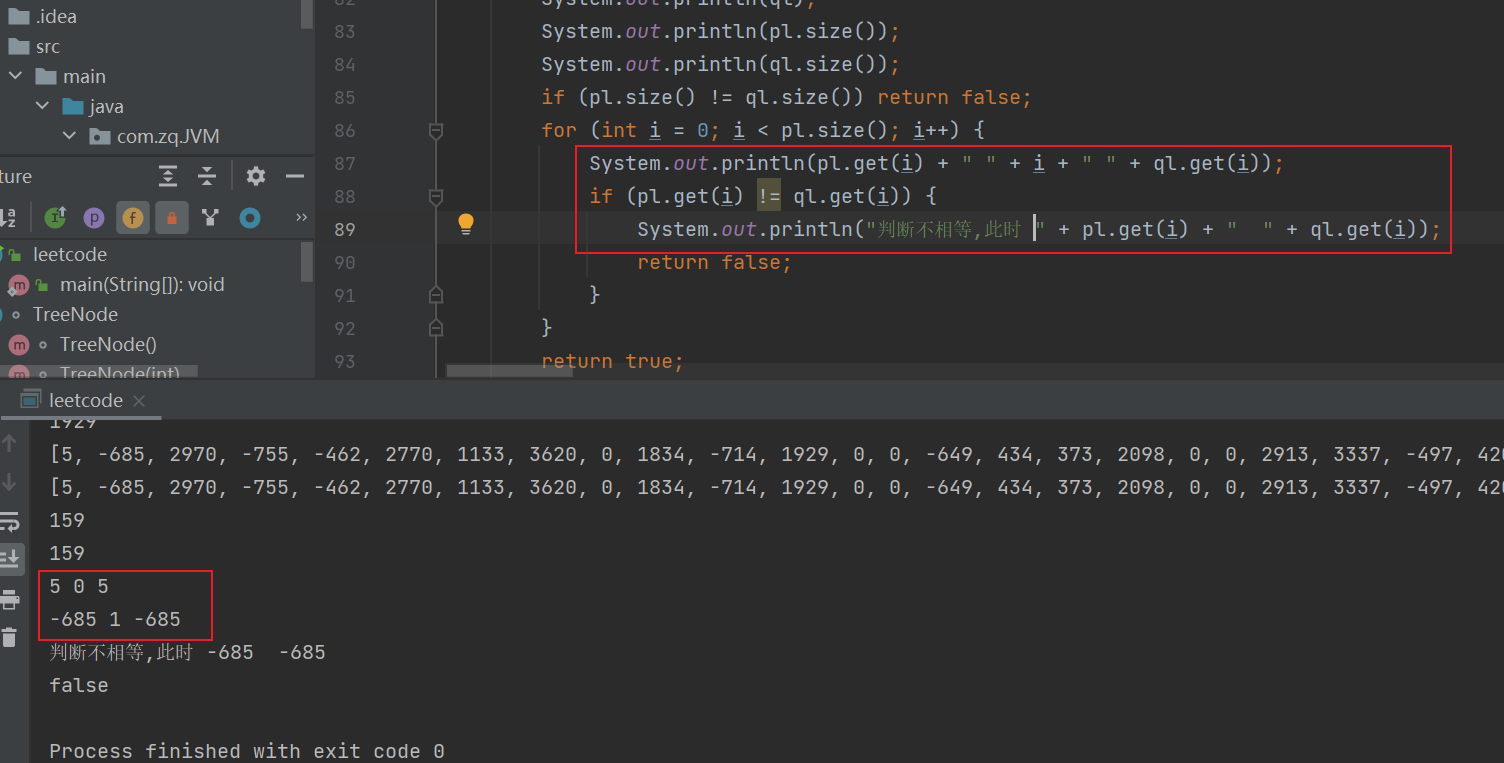Select the com.zq.JVM package
Screen dimensions: 1504x763
[168, 136]
